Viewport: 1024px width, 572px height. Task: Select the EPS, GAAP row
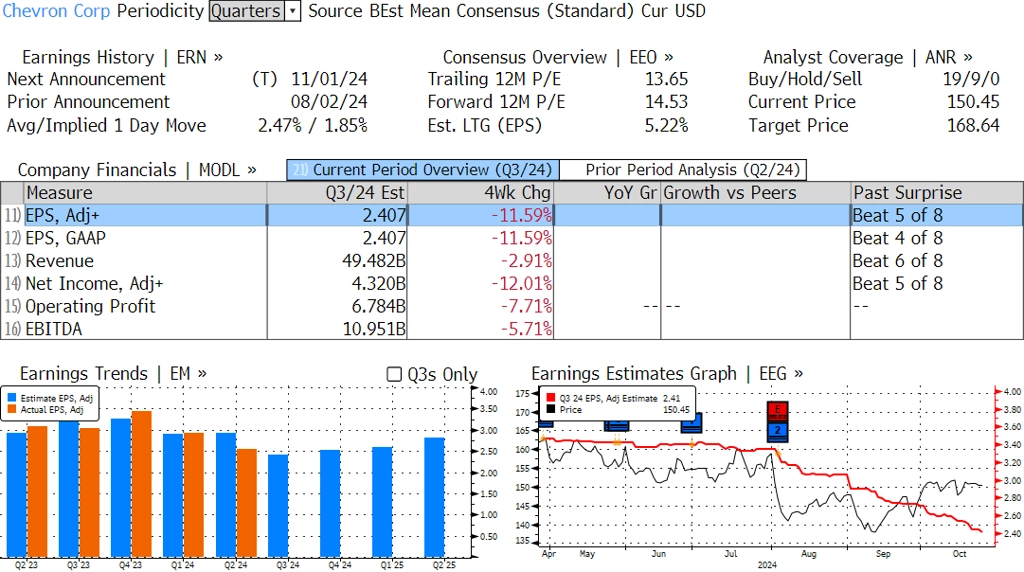(x=512, y=238)
